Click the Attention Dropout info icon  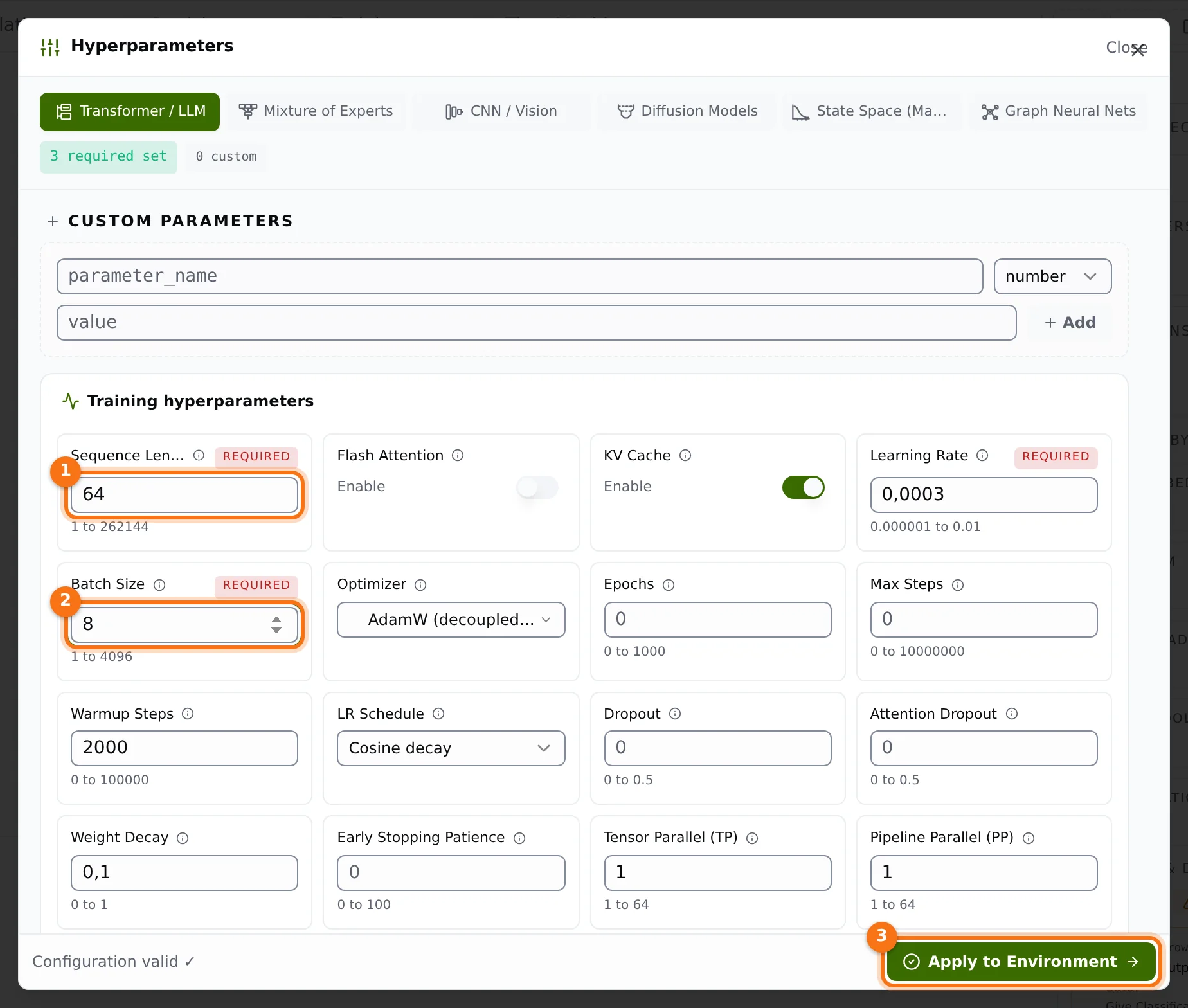coord(1012,714)
